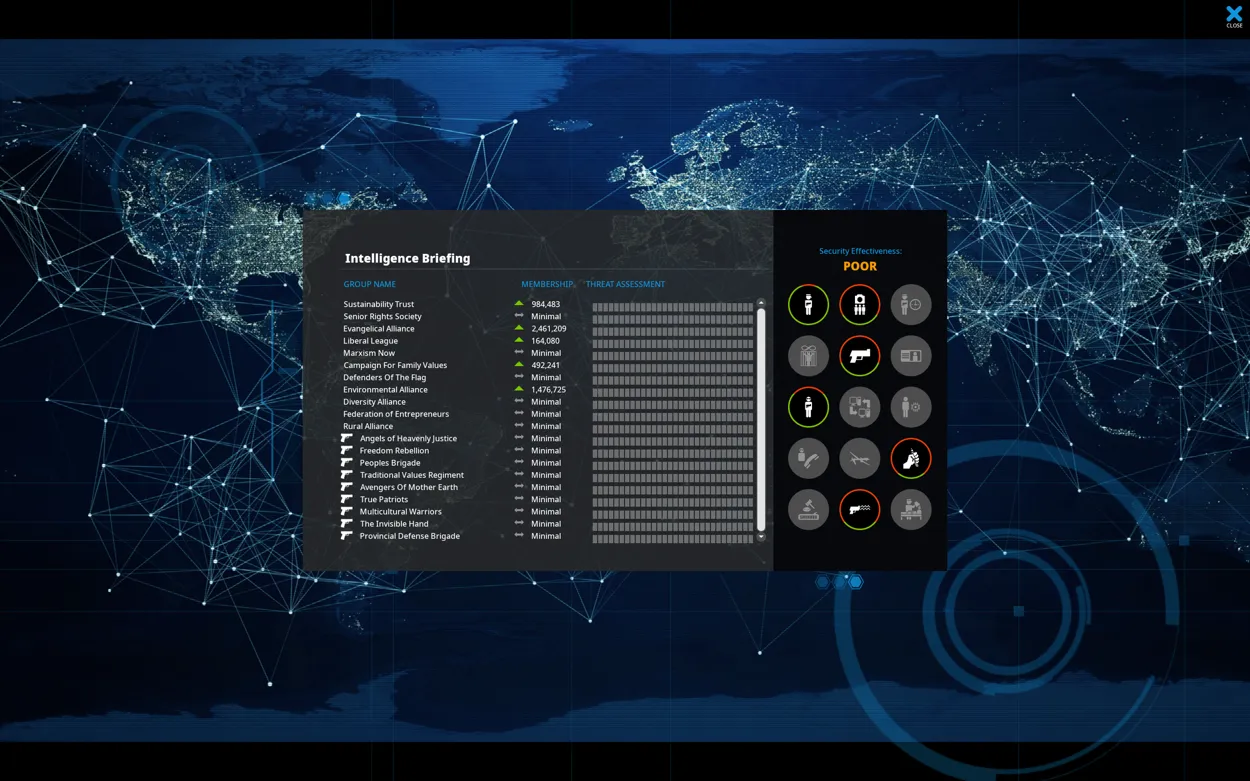Click the officer with clock icon
The height and width of the screenshot is (781, 1250).
pyautogui.click(x=910, y=305)
